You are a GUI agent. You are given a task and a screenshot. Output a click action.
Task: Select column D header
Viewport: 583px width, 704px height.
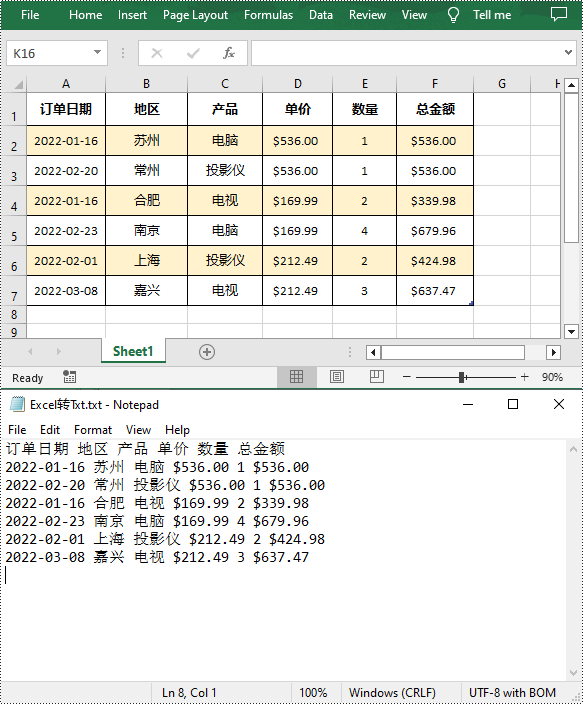[297, 84]
